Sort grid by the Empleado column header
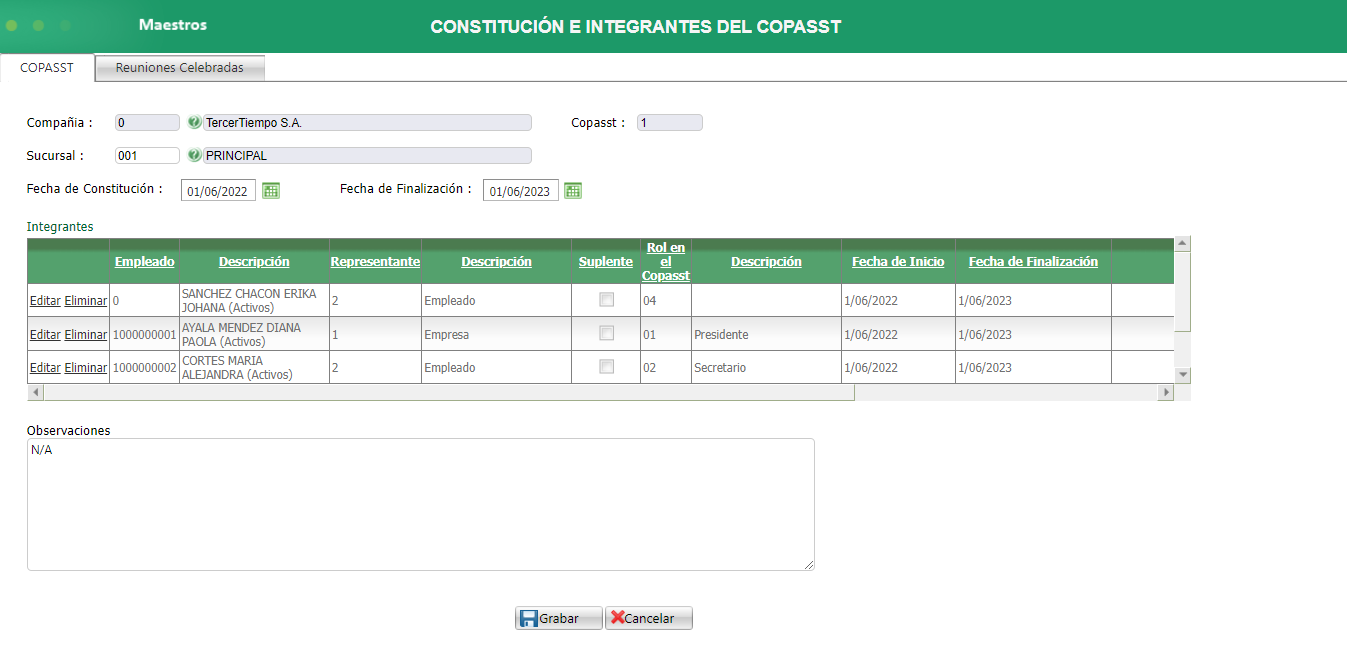The height and width of the screenshot is (656, 1347). 144,261
